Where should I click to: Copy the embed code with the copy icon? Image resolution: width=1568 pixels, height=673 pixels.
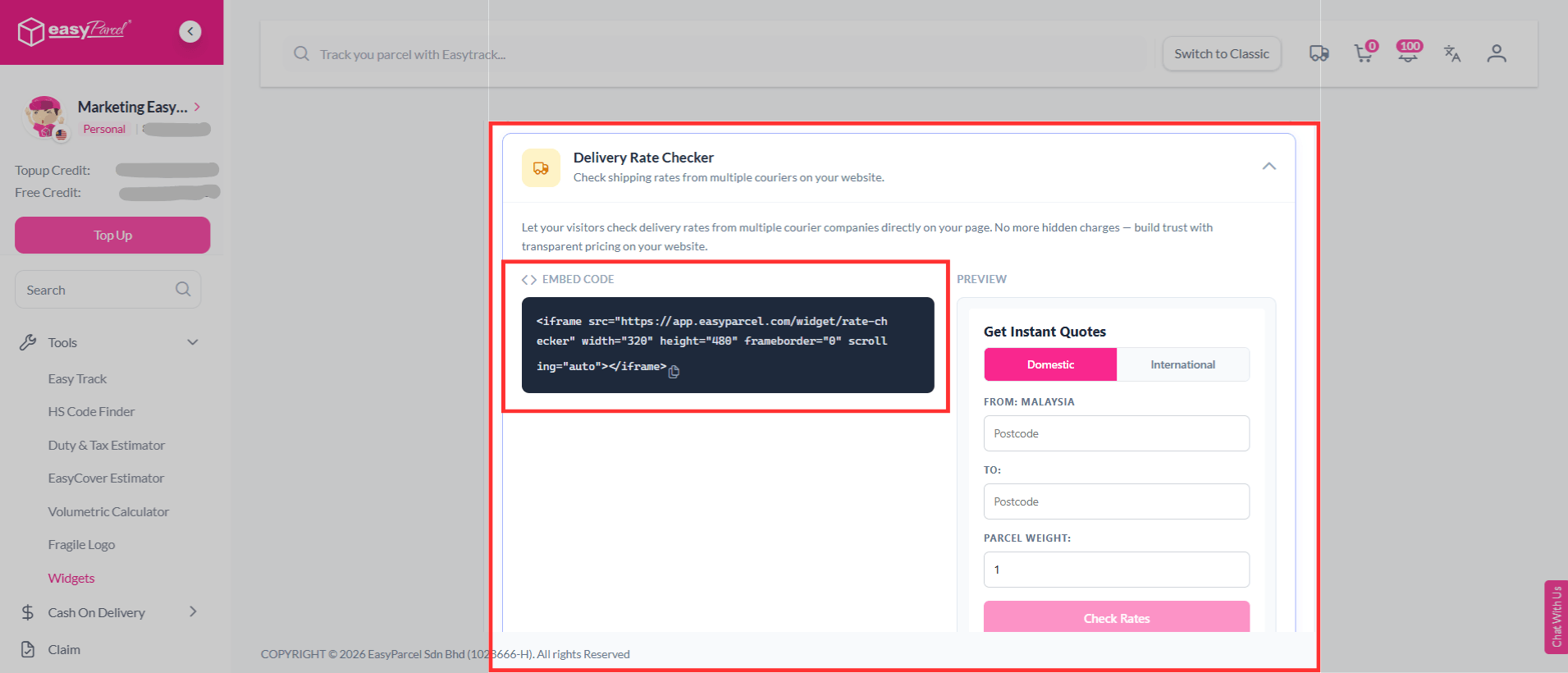click(x=674, y=372)
